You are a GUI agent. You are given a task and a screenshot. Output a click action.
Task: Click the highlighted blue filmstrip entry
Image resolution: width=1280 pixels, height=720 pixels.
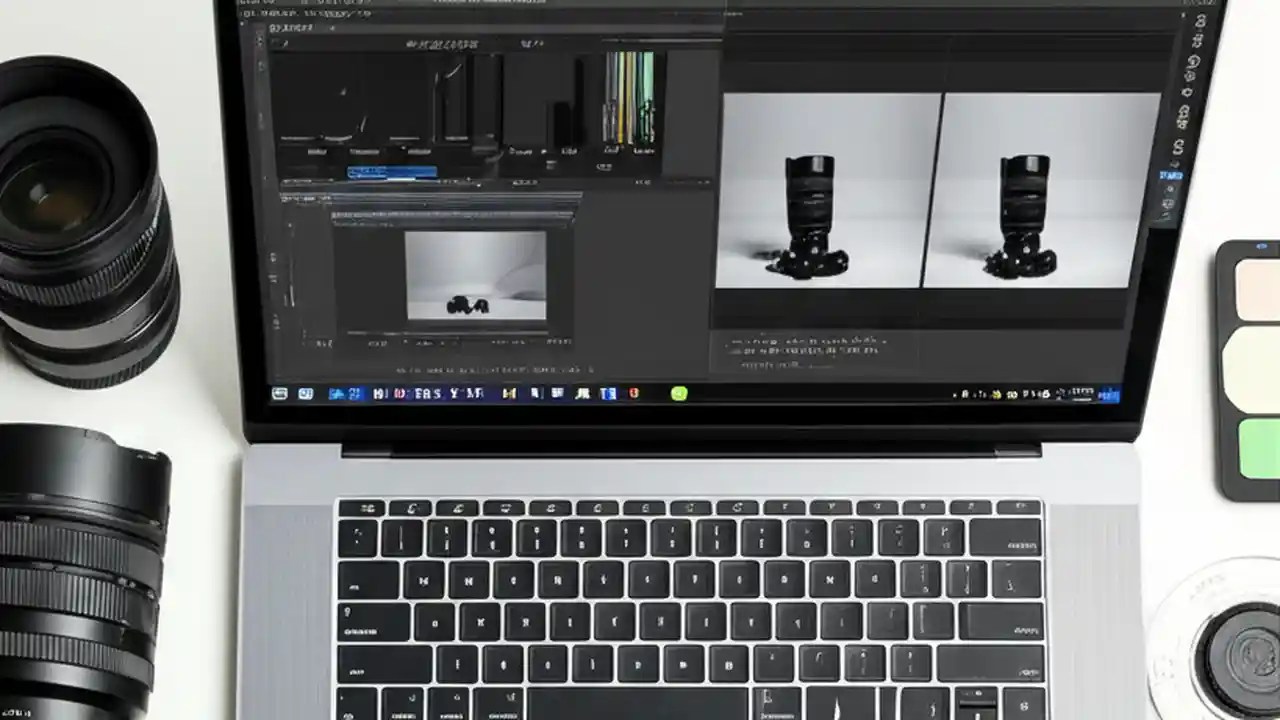coord(390,172)
